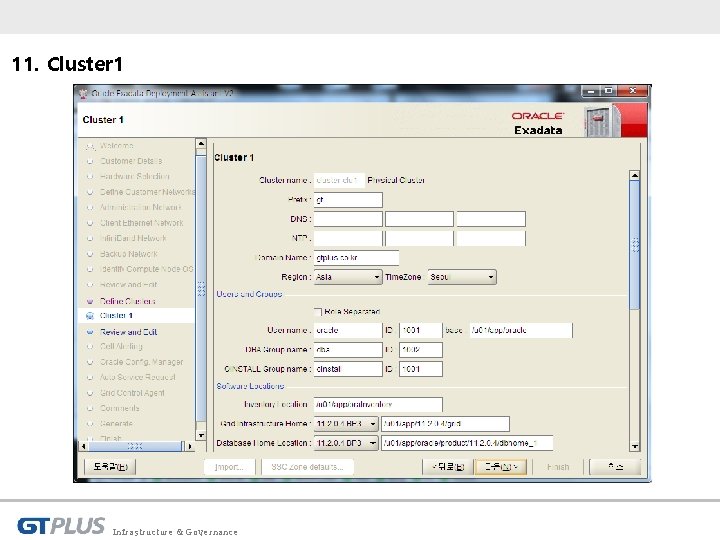Click the Finish button
Screen dimensions: 720x540
558,467
